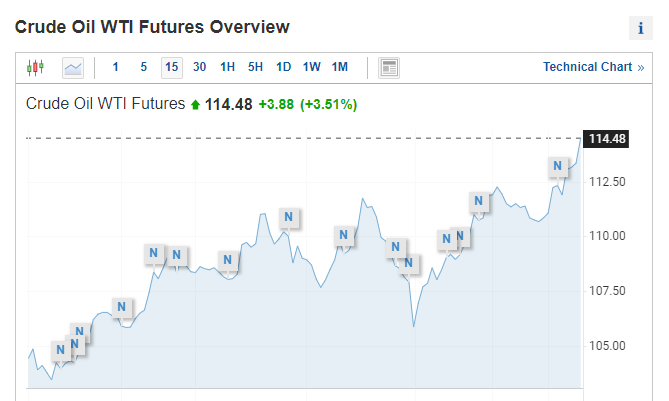Open the news table view icon
The height and width of the screenshot is (401, 669).
click(x=389, y=68)
